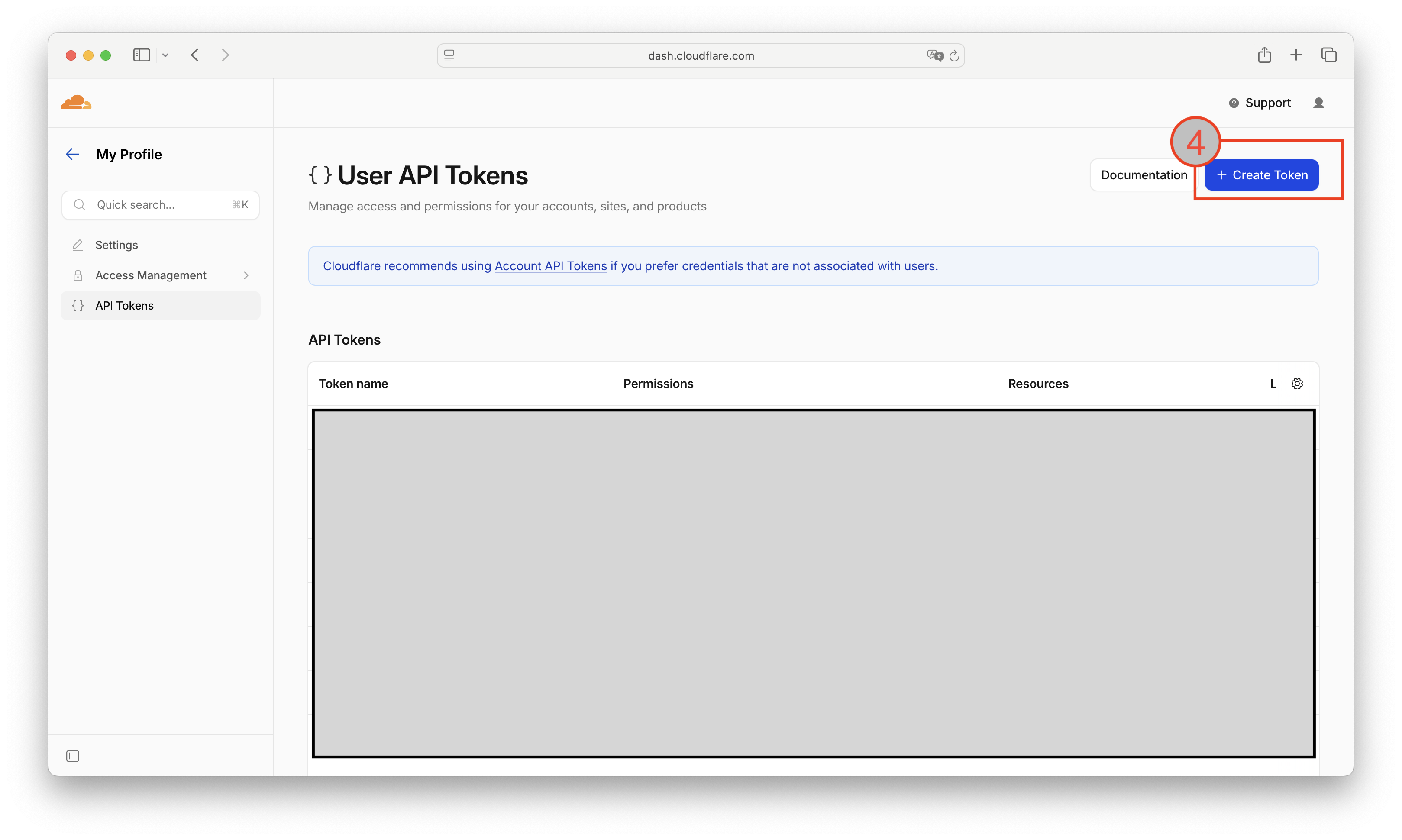Click the translate icon in address bar

pyautogui.click(x=935, y=55)
